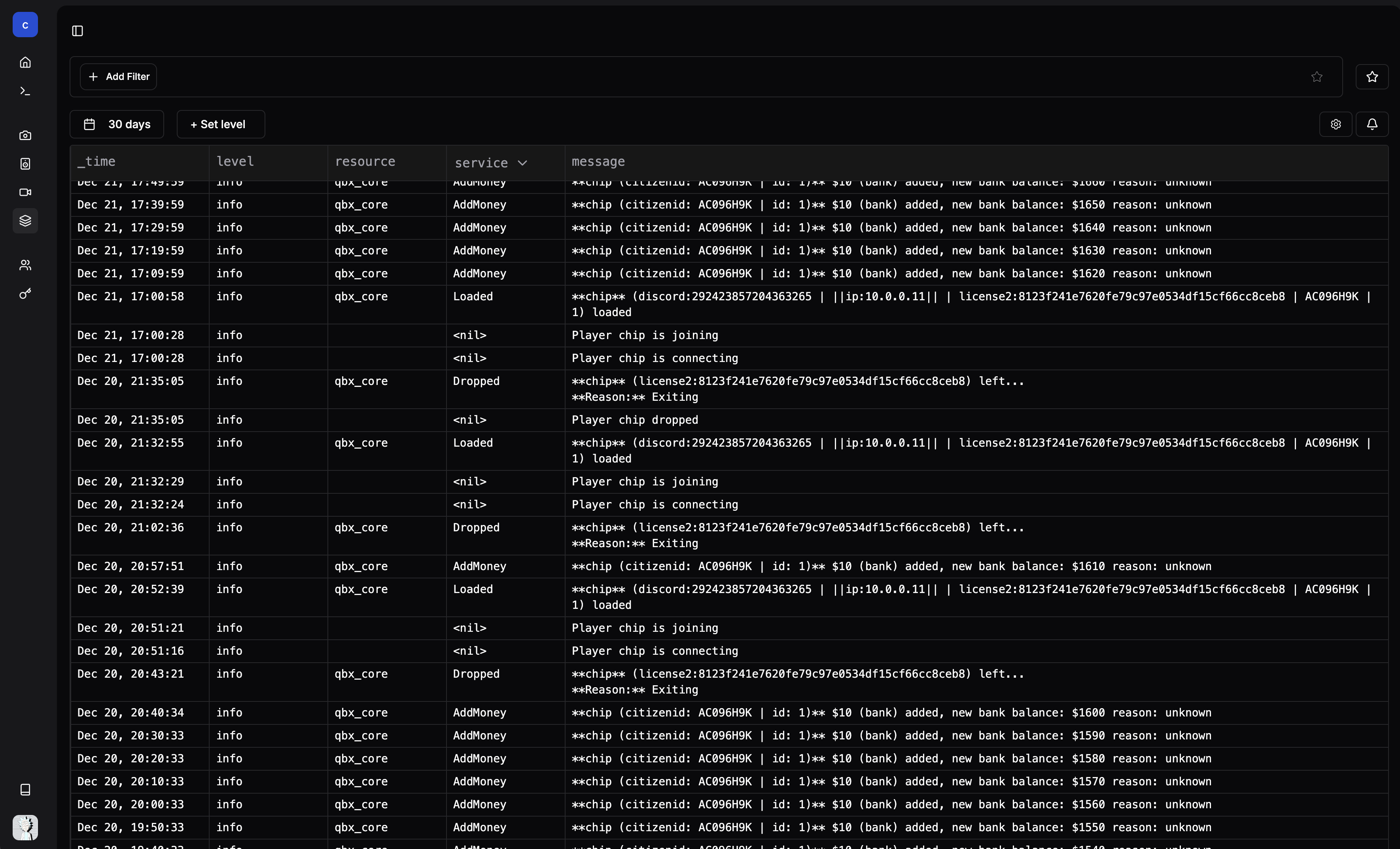Click the blue C workspace logo

click(25, 25)
